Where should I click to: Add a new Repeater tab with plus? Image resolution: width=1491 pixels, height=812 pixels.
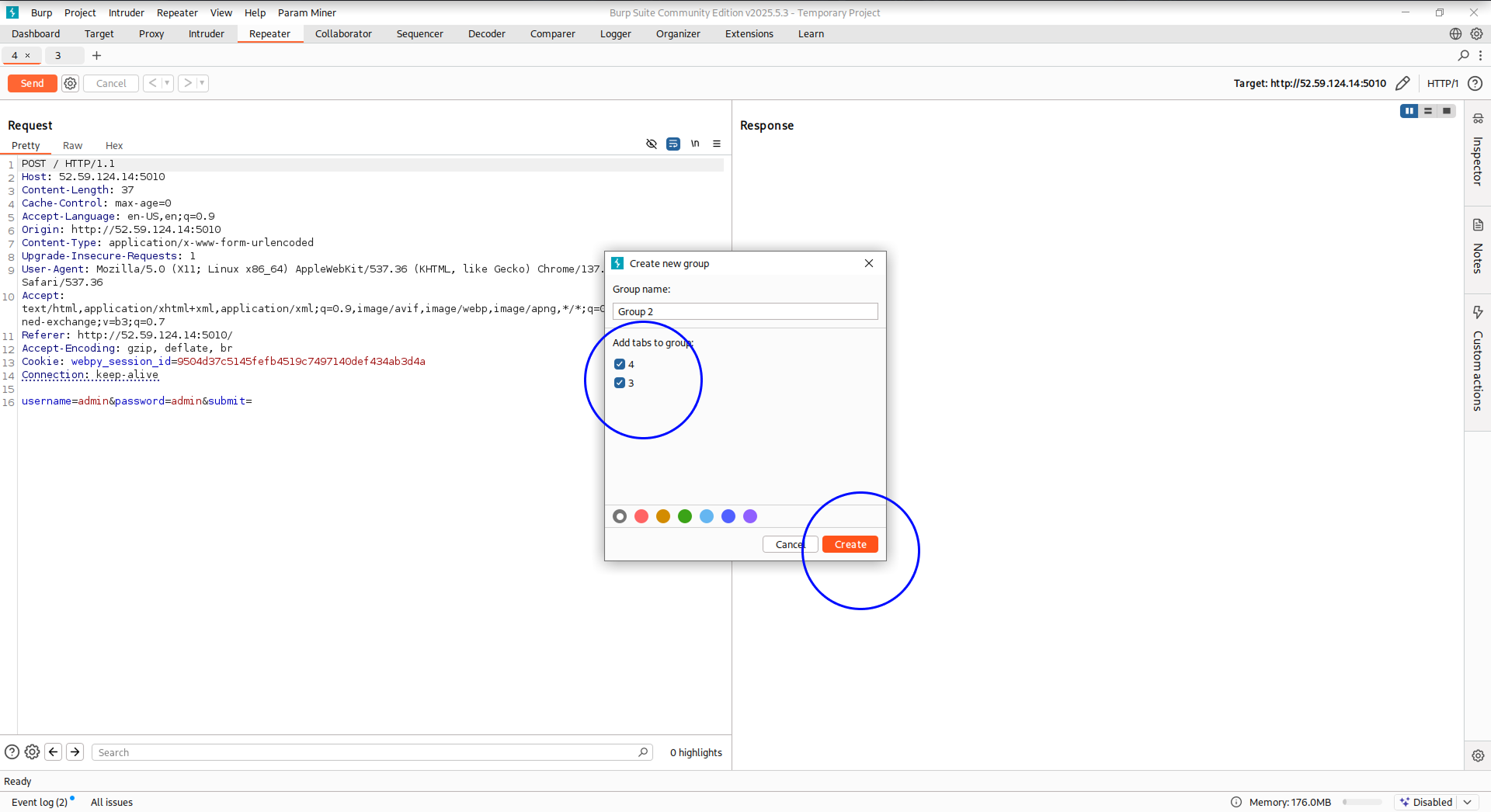click(96, 55)
